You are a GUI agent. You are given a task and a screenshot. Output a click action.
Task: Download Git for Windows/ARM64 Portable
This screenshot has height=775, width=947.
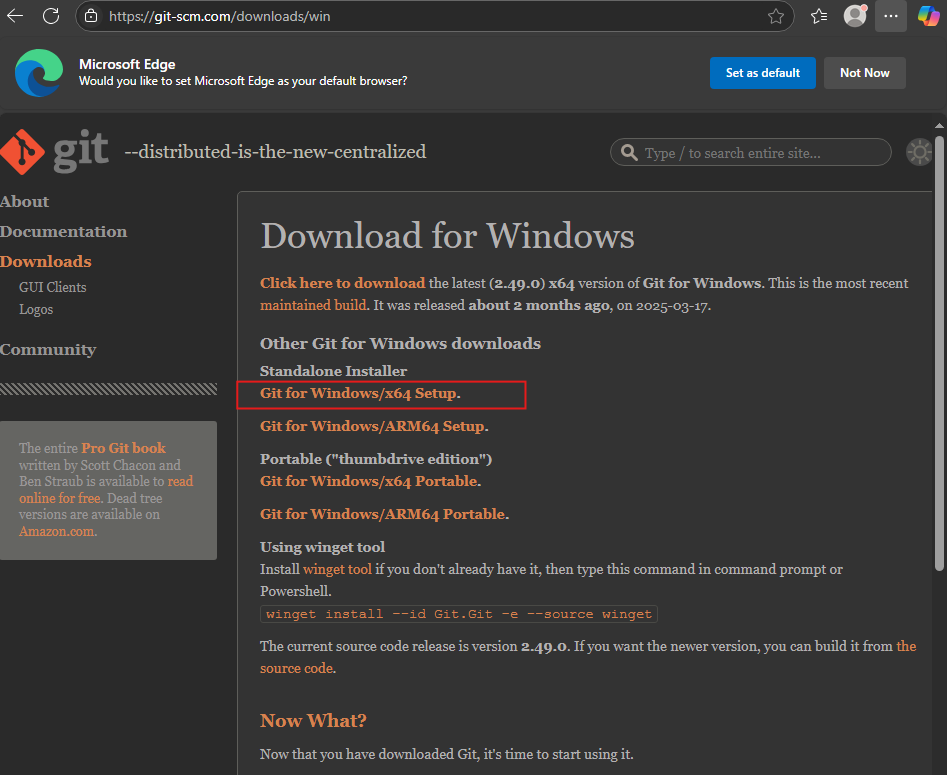pos(384,514)
